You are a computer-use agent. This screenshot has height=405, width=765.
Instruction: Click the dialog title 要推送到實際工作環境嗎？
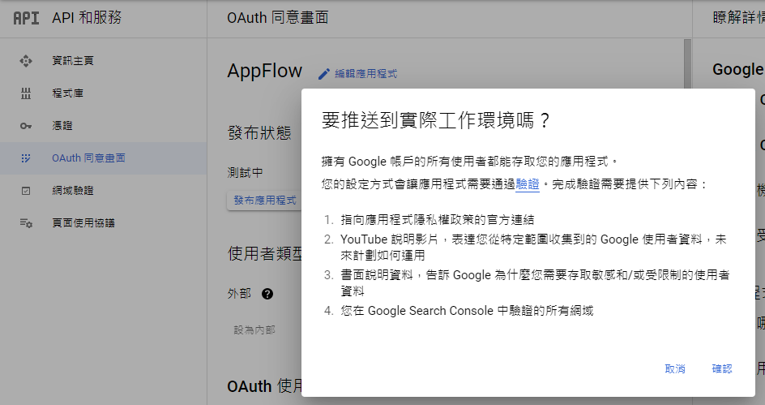(436, 120)
